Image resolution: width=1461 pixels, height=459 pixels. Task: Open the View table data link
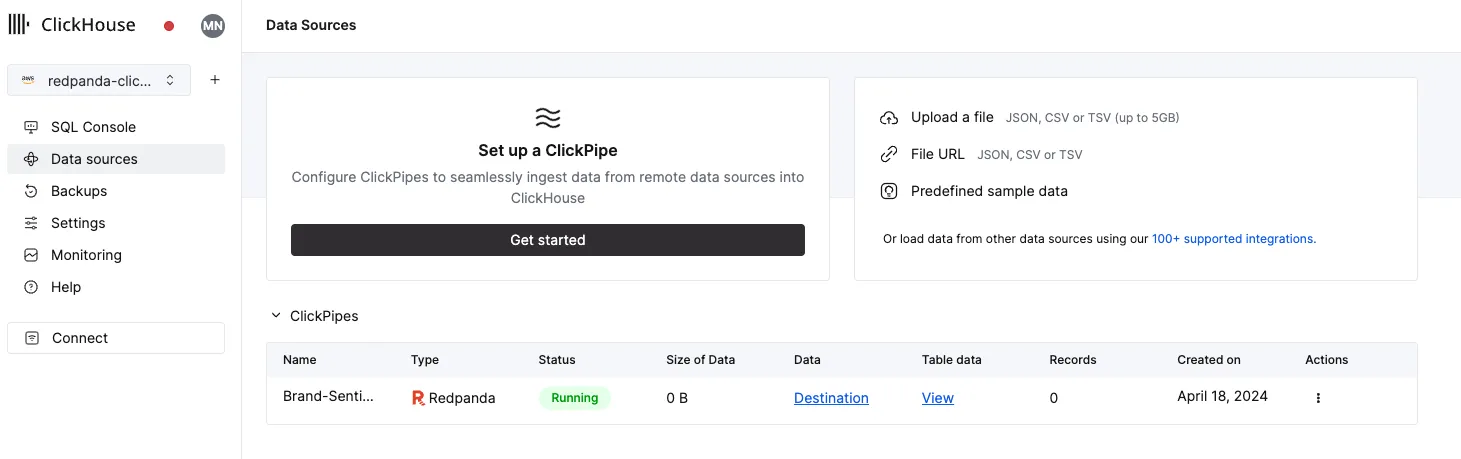(938, 398)
